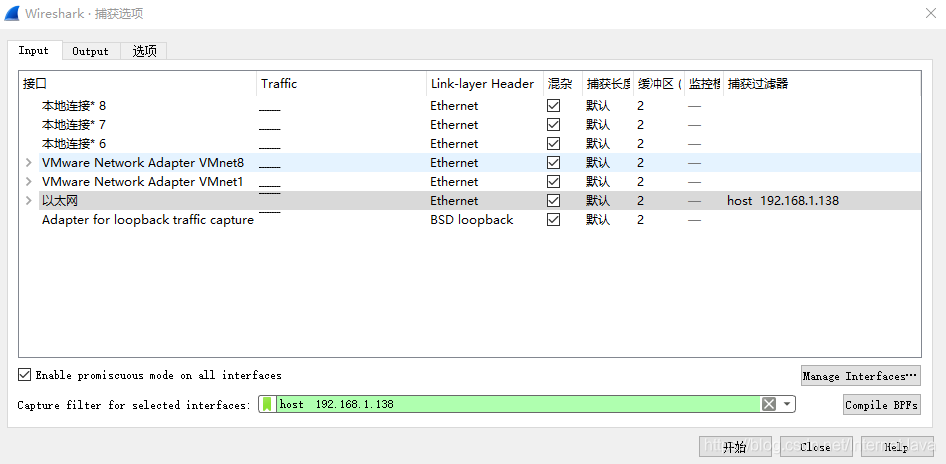Click buffer value 2 in VMnet1 row

pyautogui.click(x=640, y=182)
